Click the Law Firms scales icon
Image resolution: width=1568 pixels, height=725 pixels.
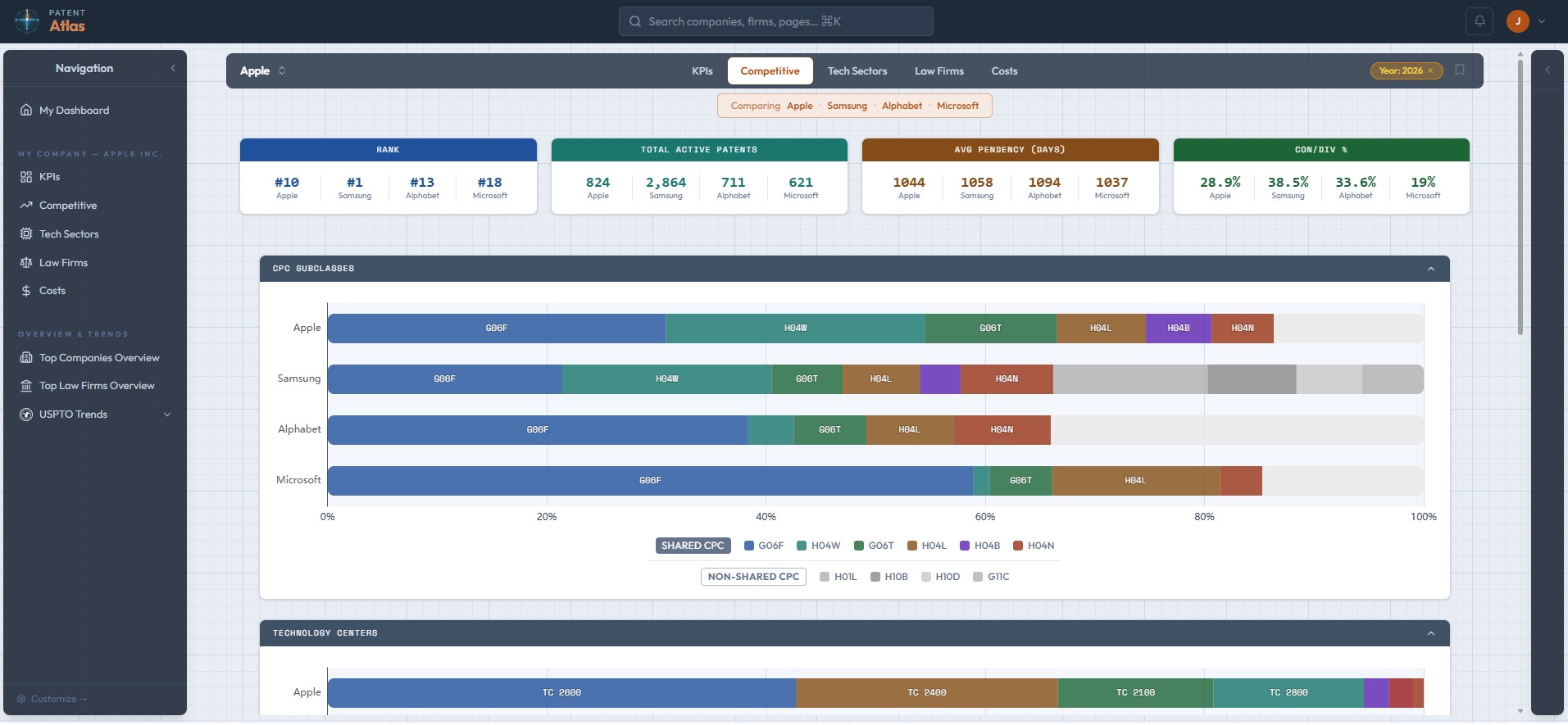26,263
